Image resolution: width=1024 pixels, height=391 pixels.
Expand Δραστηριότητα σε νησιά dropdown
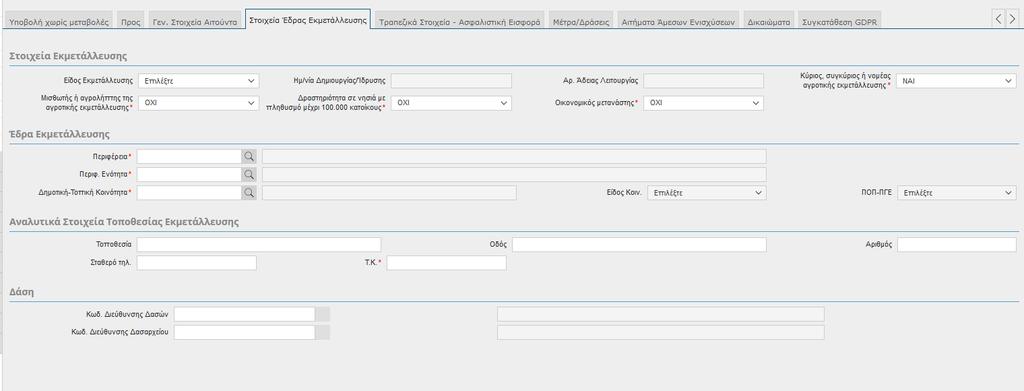pos(451,103)
